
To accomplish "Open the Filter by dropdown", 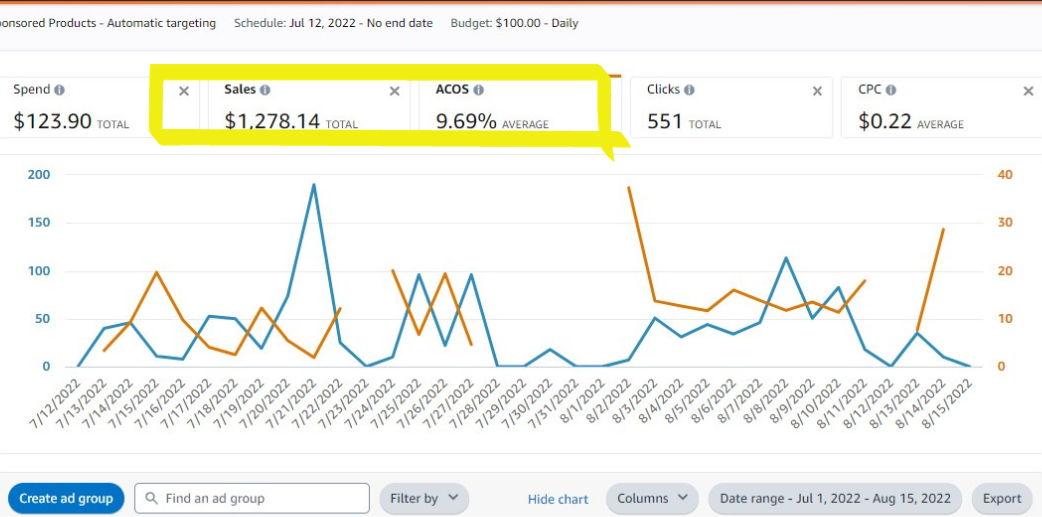I will click(x=424, y=498).
